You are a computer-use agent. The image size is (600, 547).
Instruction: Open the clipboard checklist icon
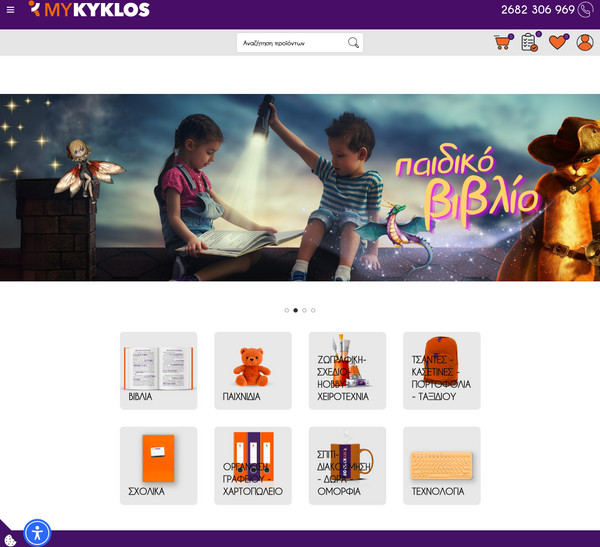click(x=531, y=42)
